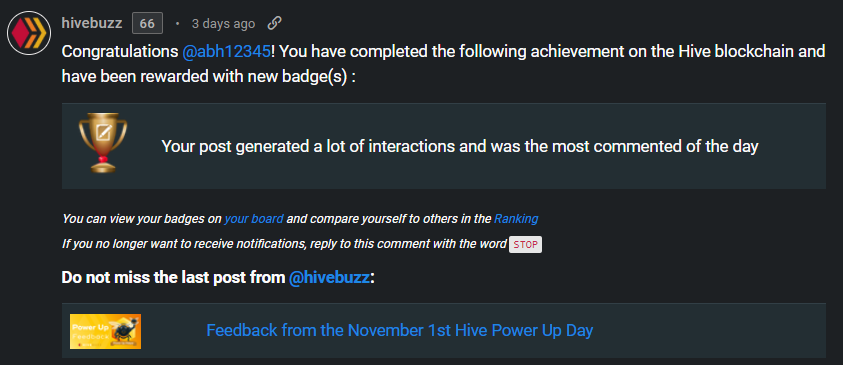Click the STOP code label
This screenshot has height=365, width=843.
(x=525, y=245)
